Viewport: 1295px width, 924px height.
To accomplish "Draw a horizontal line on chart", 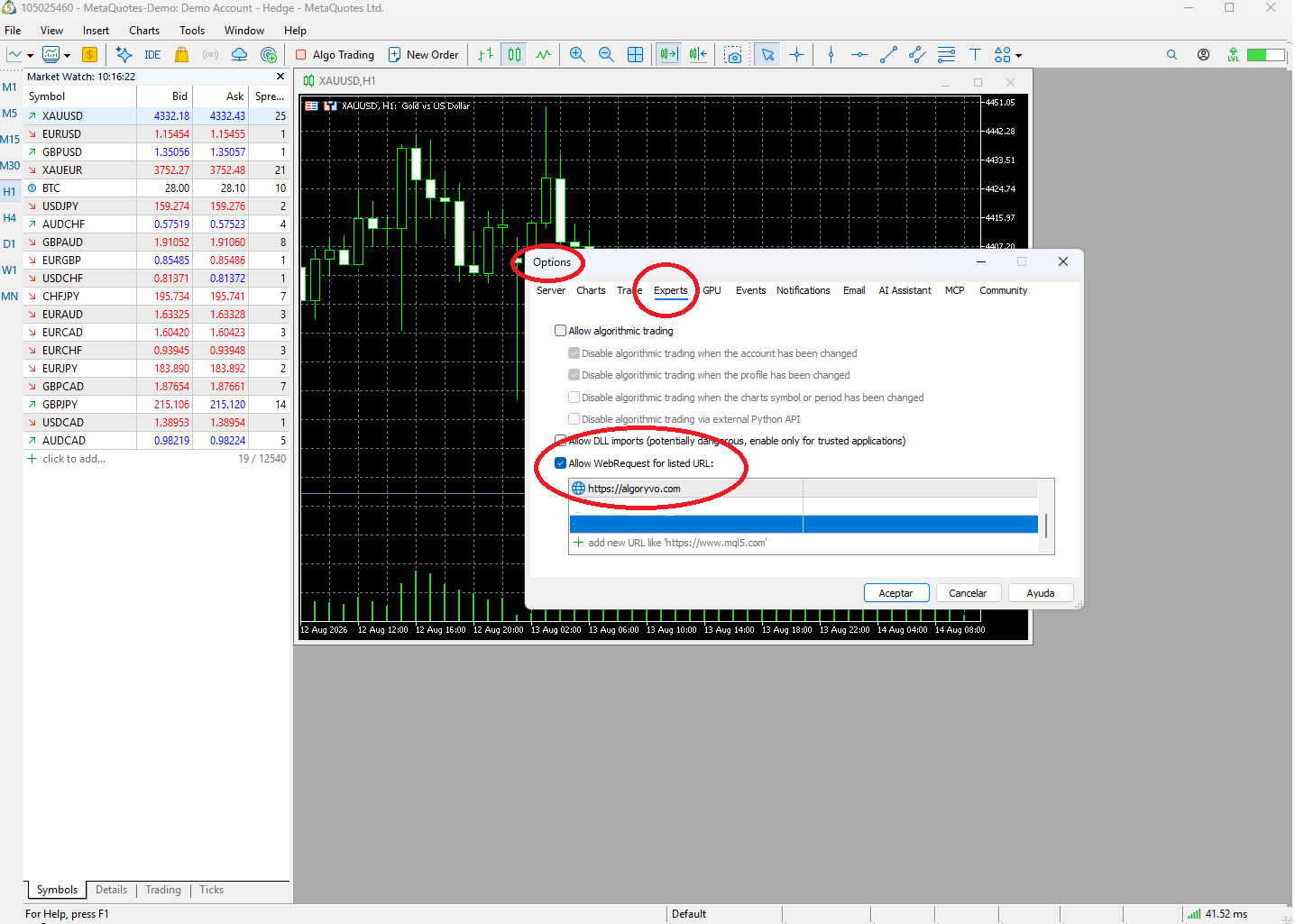I will [x=859, y=55].
